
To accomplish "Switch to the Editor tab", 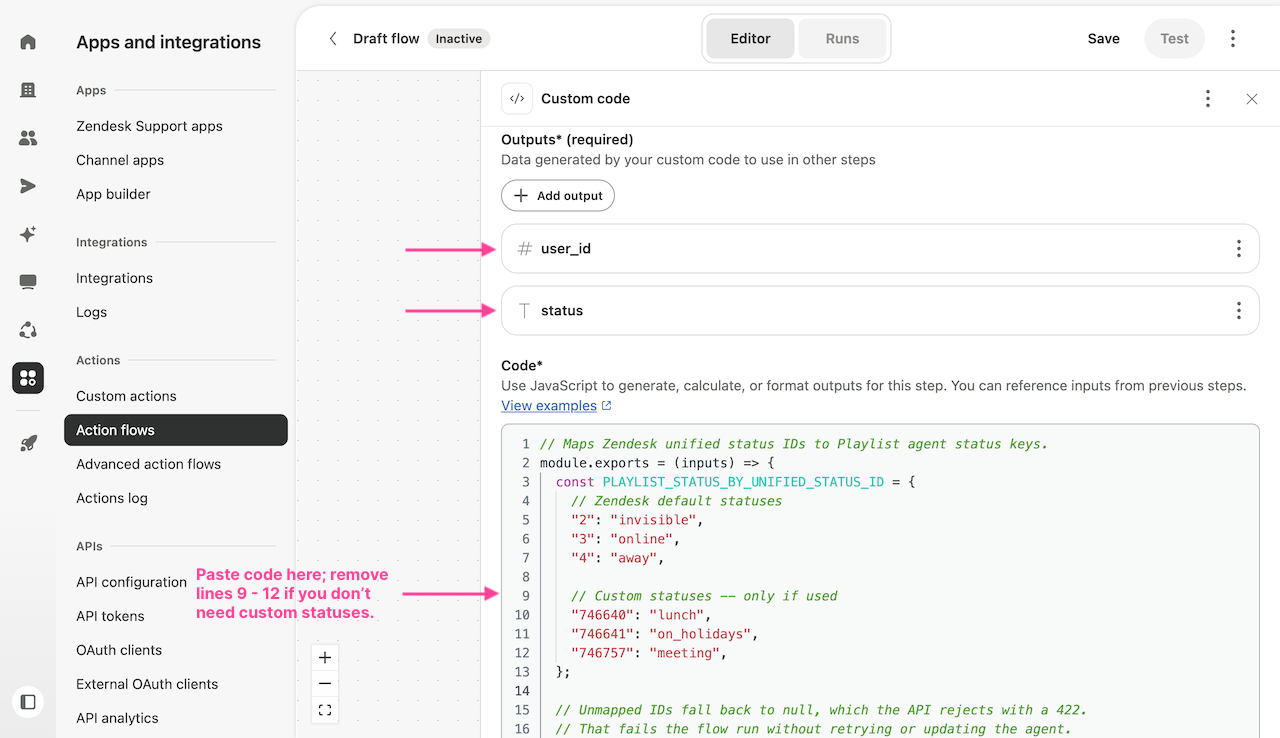I will 750,39.
